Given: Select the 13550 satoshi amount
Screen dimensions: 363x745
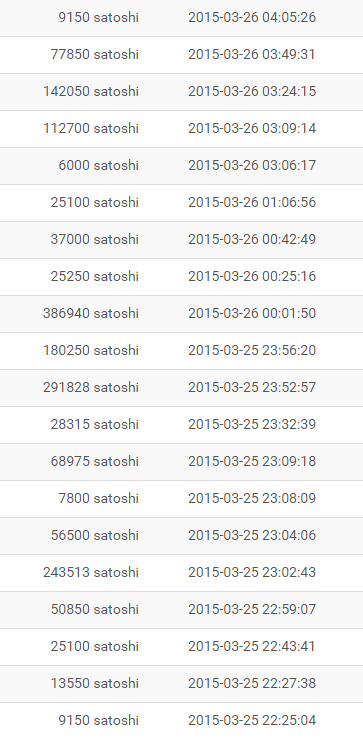Looking at the screenshot, I should 95,684.
